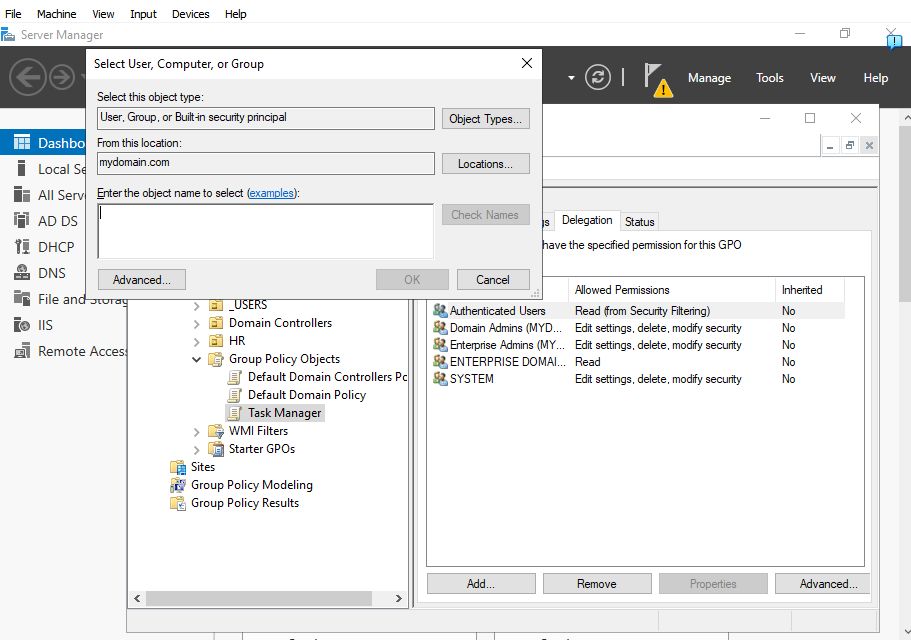Expand the Domain Controllers node
Screen dimensions: 911x640
196,323
